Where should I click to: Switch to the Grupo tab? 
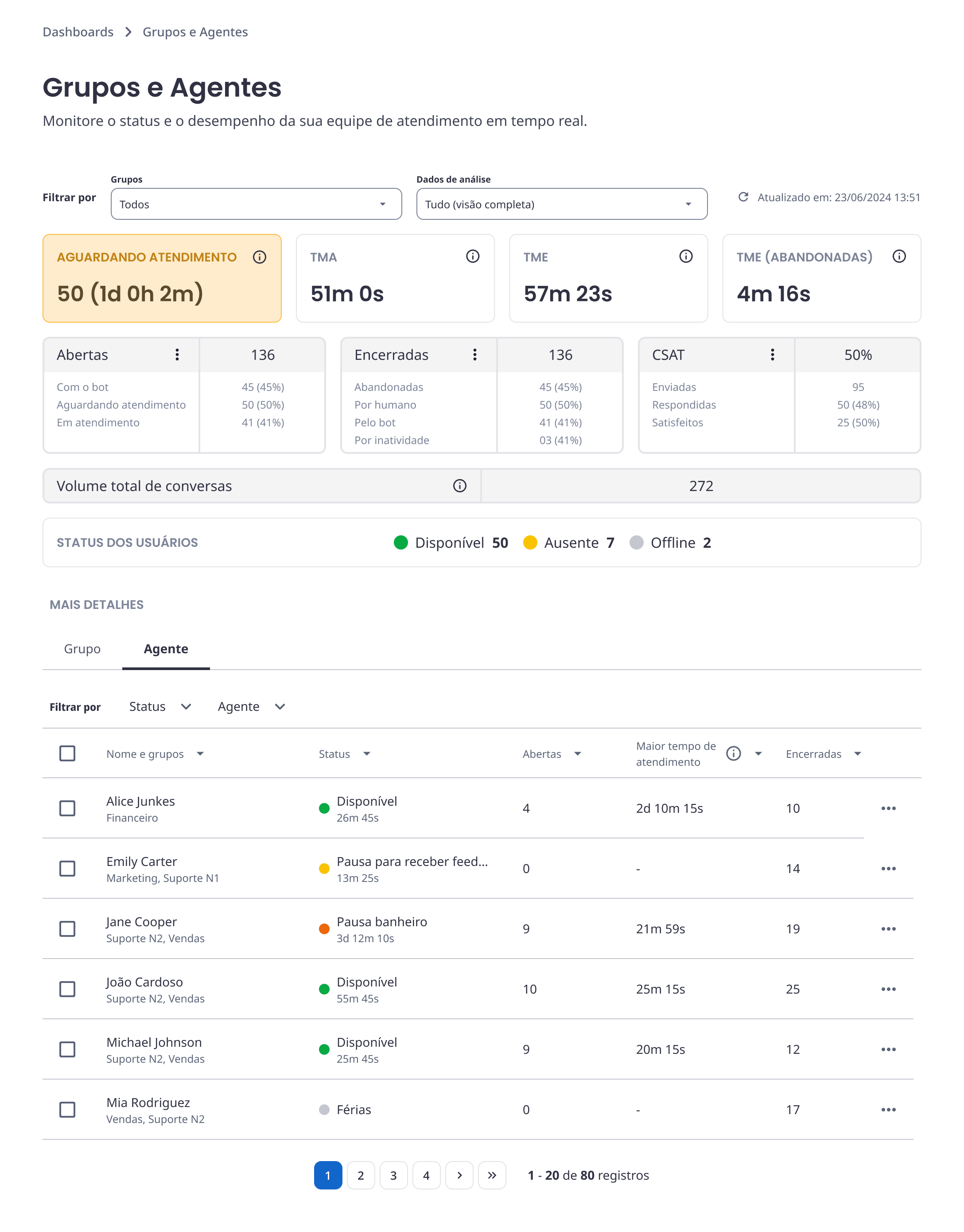82,649
